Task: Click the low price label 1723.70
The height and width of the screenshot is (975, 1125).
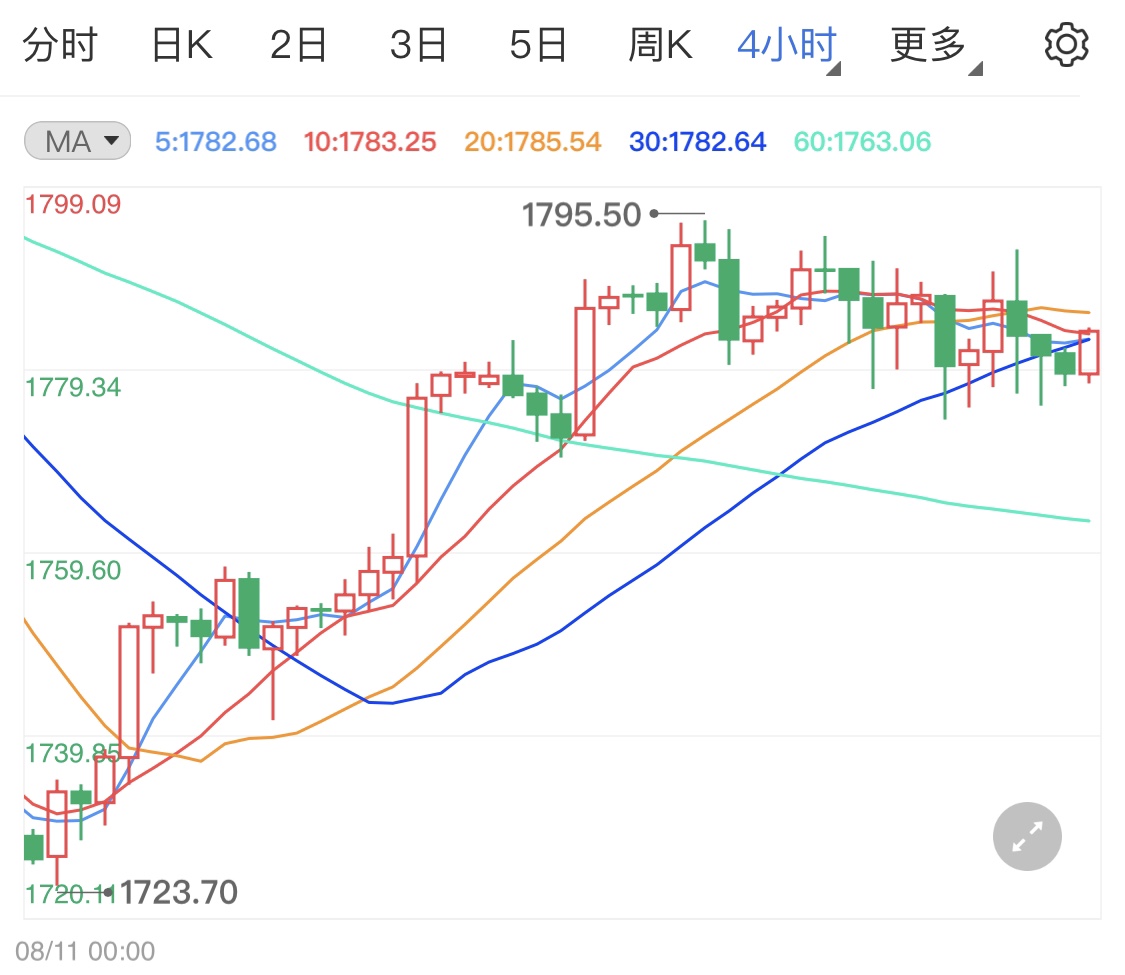Action: pos(179,892)
